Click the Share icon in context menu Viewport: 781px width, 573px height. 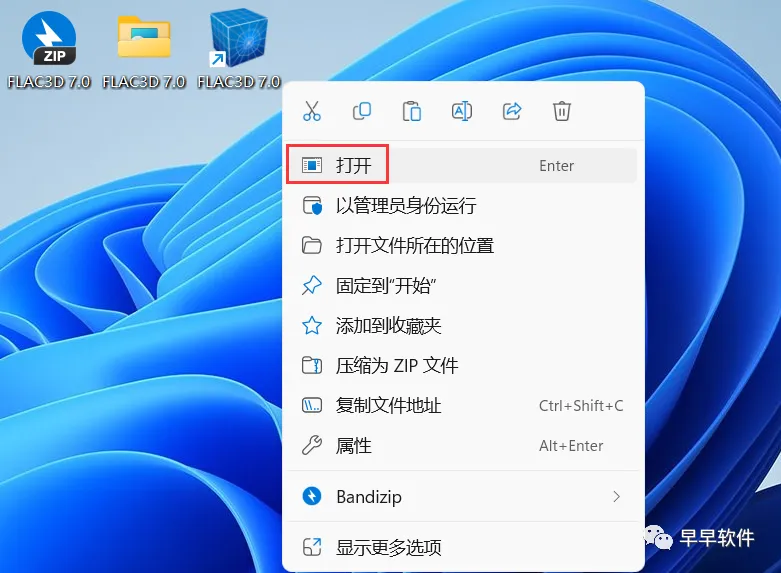pyautogui.click(x=512, y=111)
